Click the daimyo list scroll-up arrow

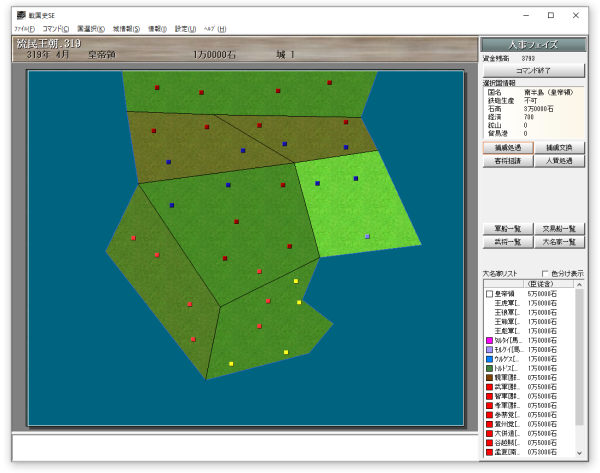(579, 285)
